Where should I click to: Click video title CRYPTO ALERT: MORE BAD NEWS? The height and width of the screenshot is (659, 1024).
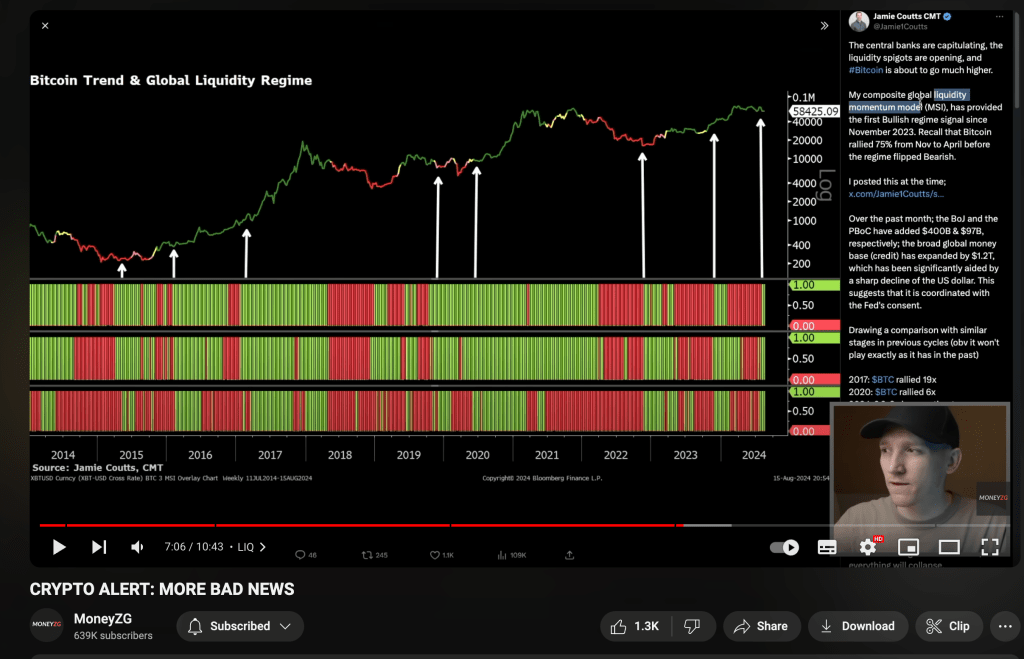(162, 589)
